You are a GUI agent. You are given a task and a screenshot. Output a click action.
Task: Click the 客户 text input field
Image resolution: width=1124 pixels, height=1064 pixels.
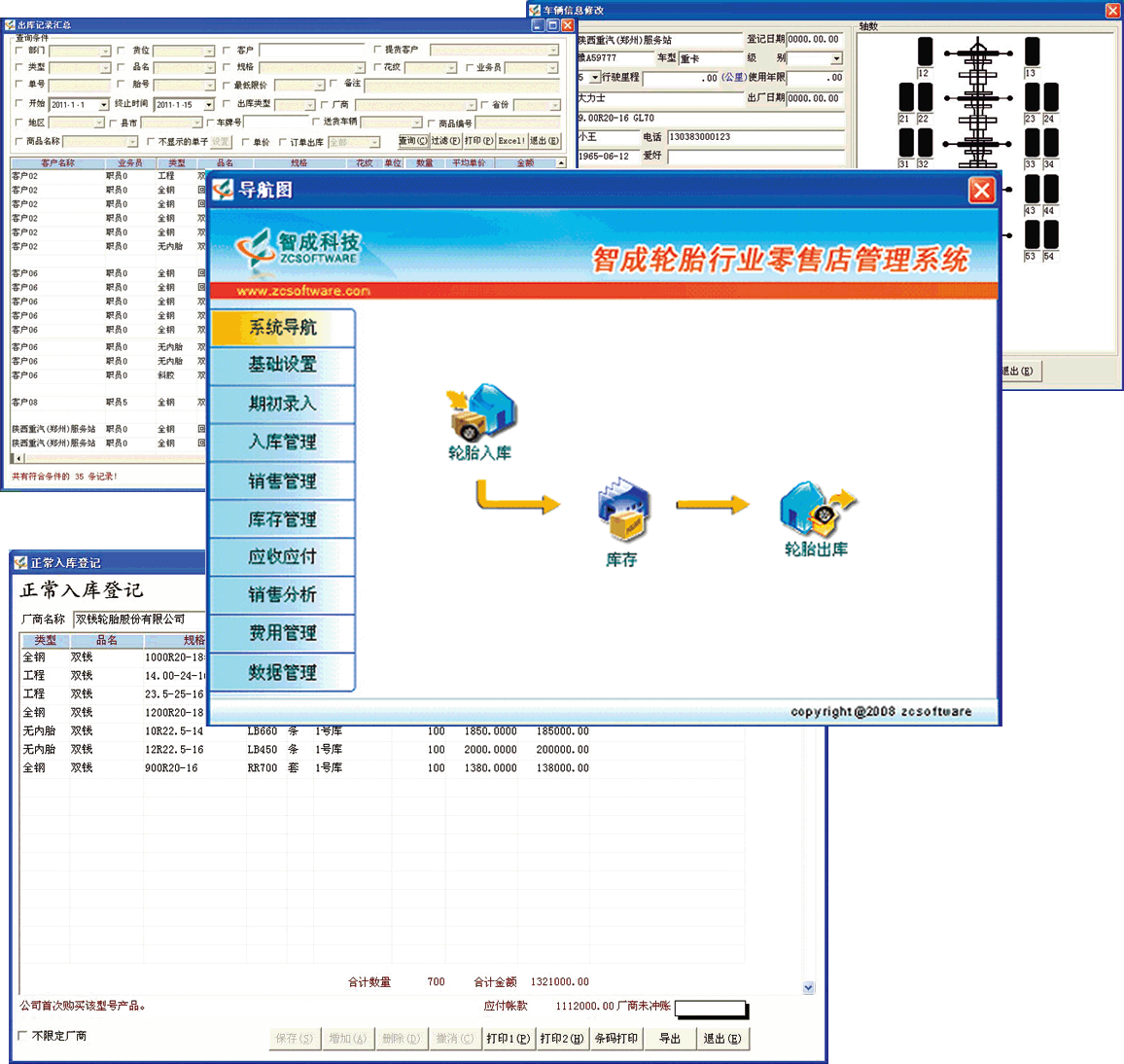pyautogui.click(x=312, y=51)
